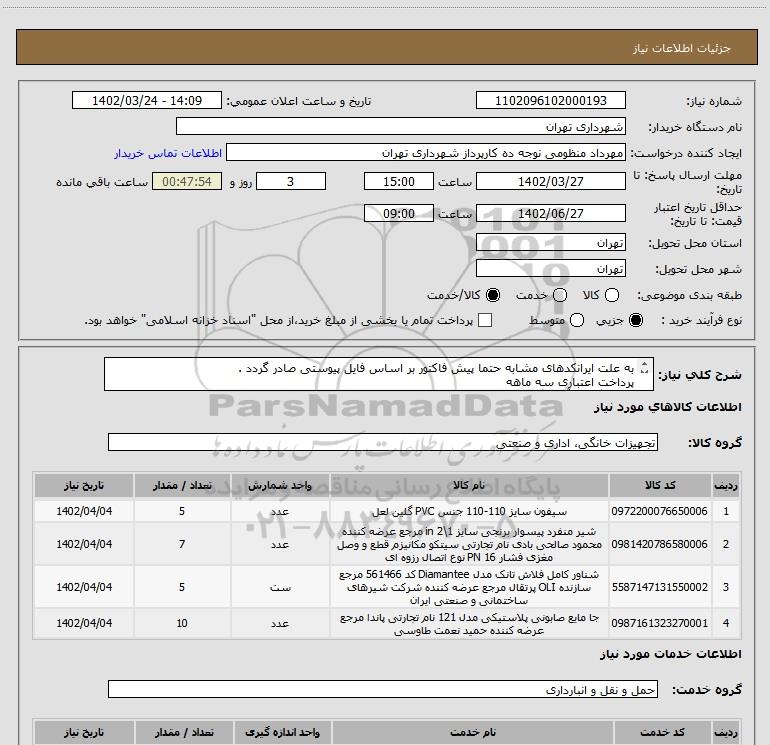Viewport: 770px width, 745px height.
Task: Click the deadline time field 15:00
Action: point(399,181)
